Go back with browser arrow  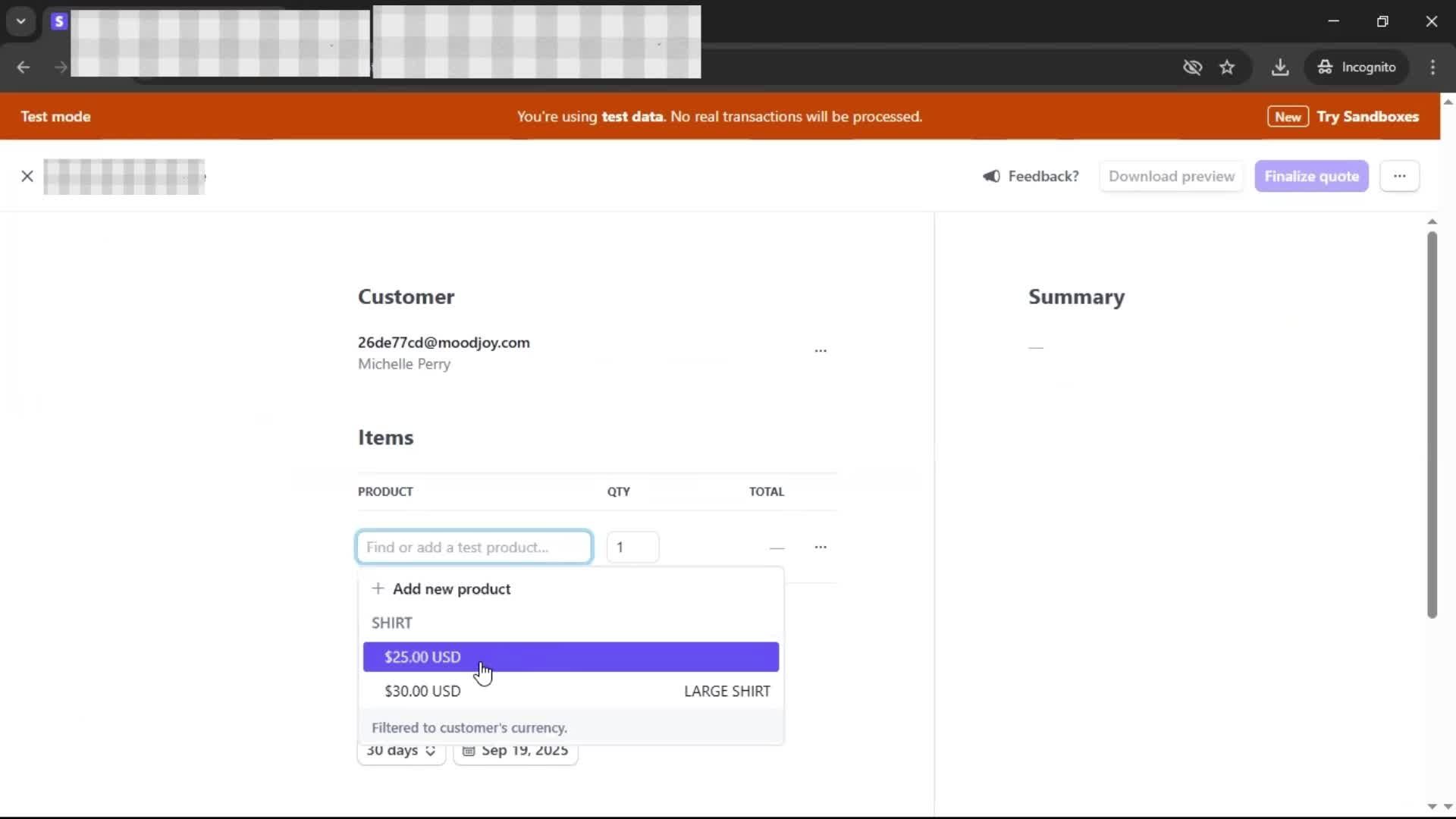tap(24, 67)
